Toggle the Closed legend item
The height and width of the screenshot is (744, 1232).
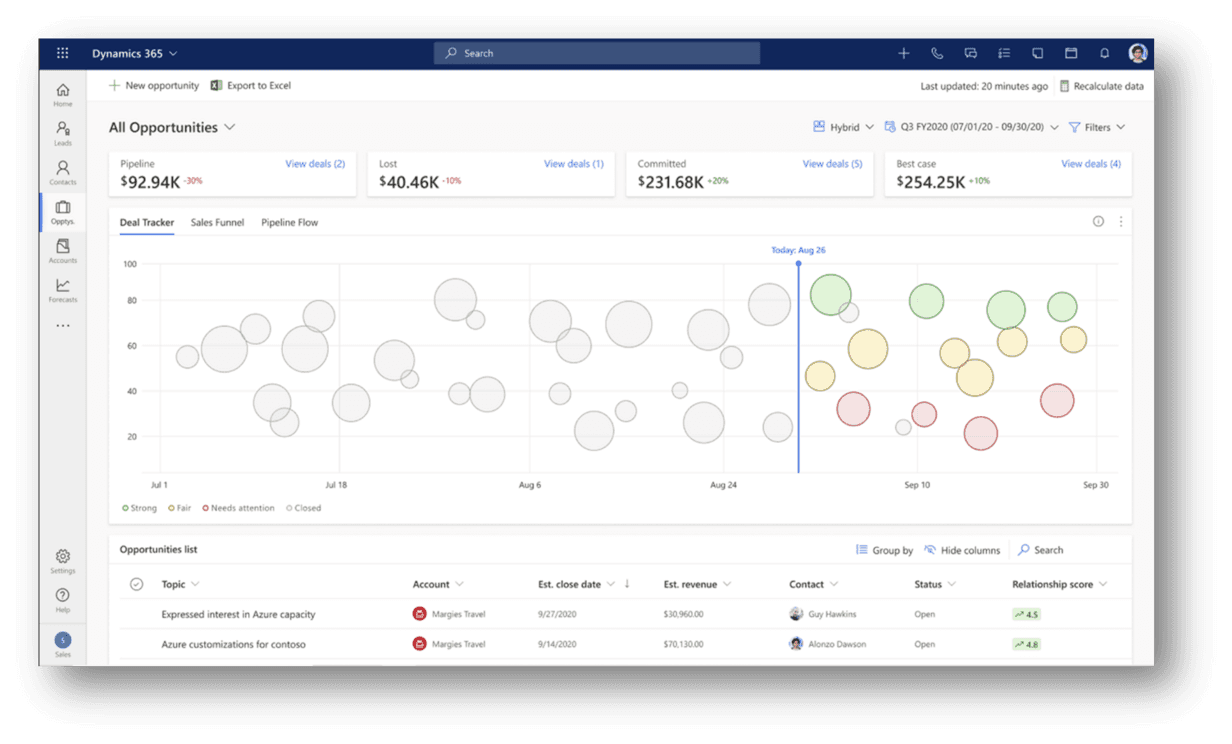304,508
